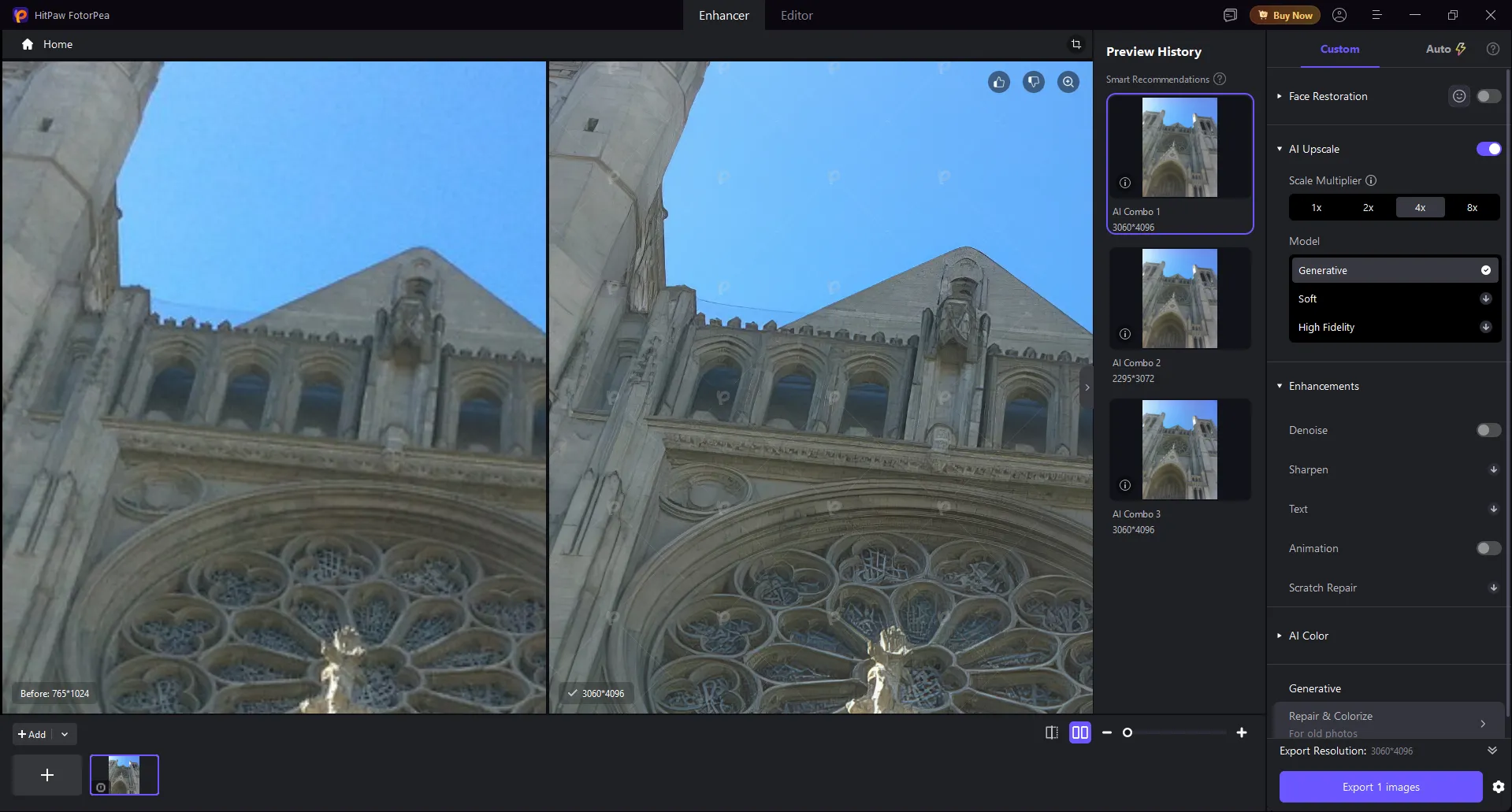Select the AI Combo 3 preview thumbnail

point(1180,450)
